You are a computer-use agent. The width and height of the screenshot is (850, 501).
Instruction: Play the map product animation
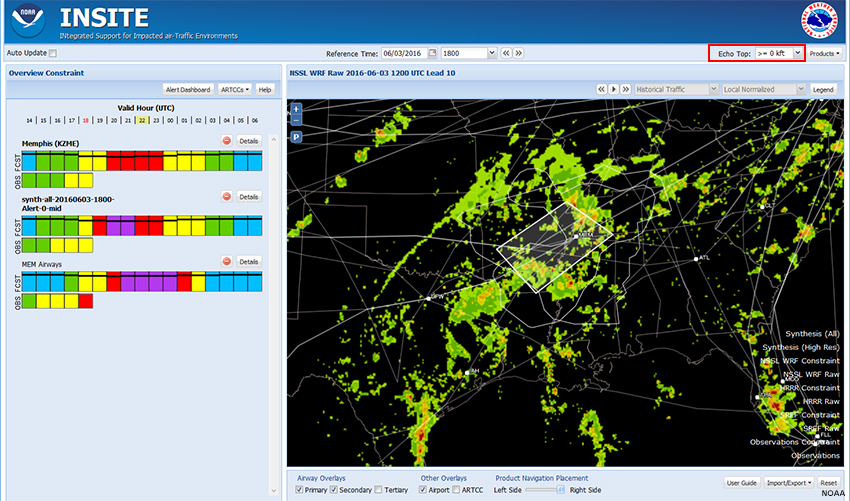[x=614, y=89]
